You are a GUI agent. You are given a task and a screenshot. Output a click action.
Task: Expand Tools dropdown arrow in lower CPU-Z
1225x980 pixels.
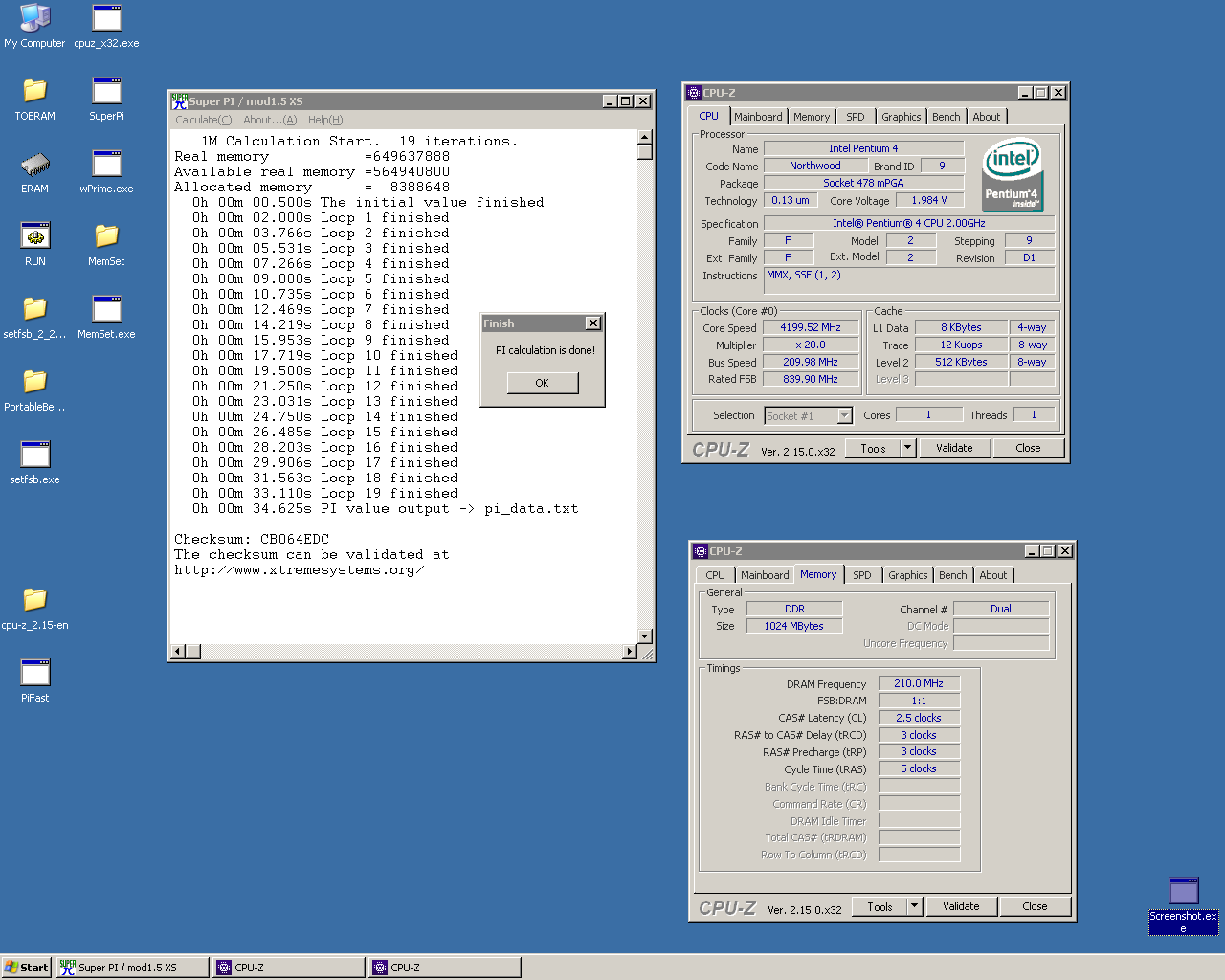click(915, 906)
